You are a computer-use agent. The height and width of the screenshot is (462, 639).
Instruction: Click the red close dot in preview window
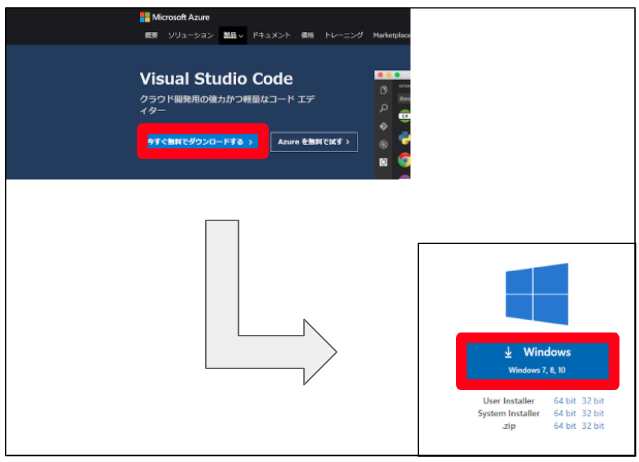pos(380,75)
